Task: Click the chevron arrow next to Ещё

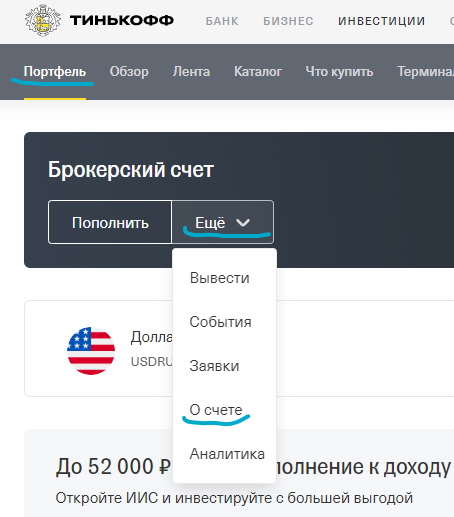Action: click(x=243, y=222)
